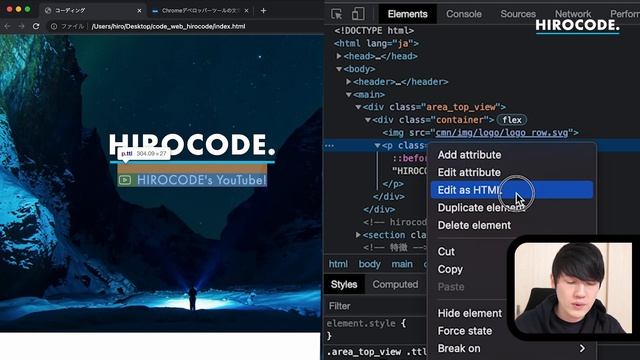Toggle the flex badge on container div
This screenshot has height=360, width=640.
click(512, 120)
